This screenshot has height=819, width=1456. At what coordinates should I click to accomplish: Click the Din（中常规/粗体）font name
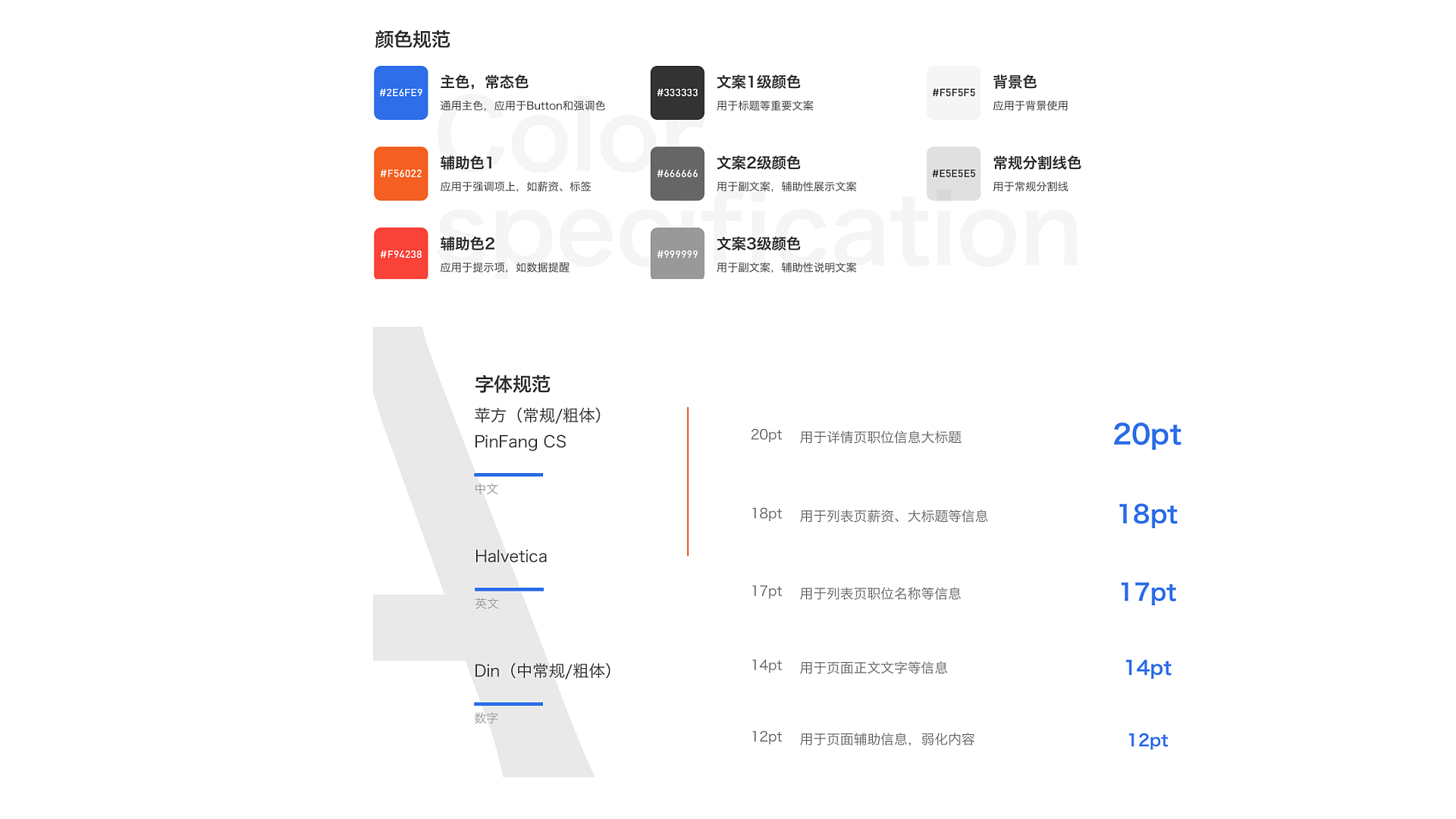(x=543, y=671)
